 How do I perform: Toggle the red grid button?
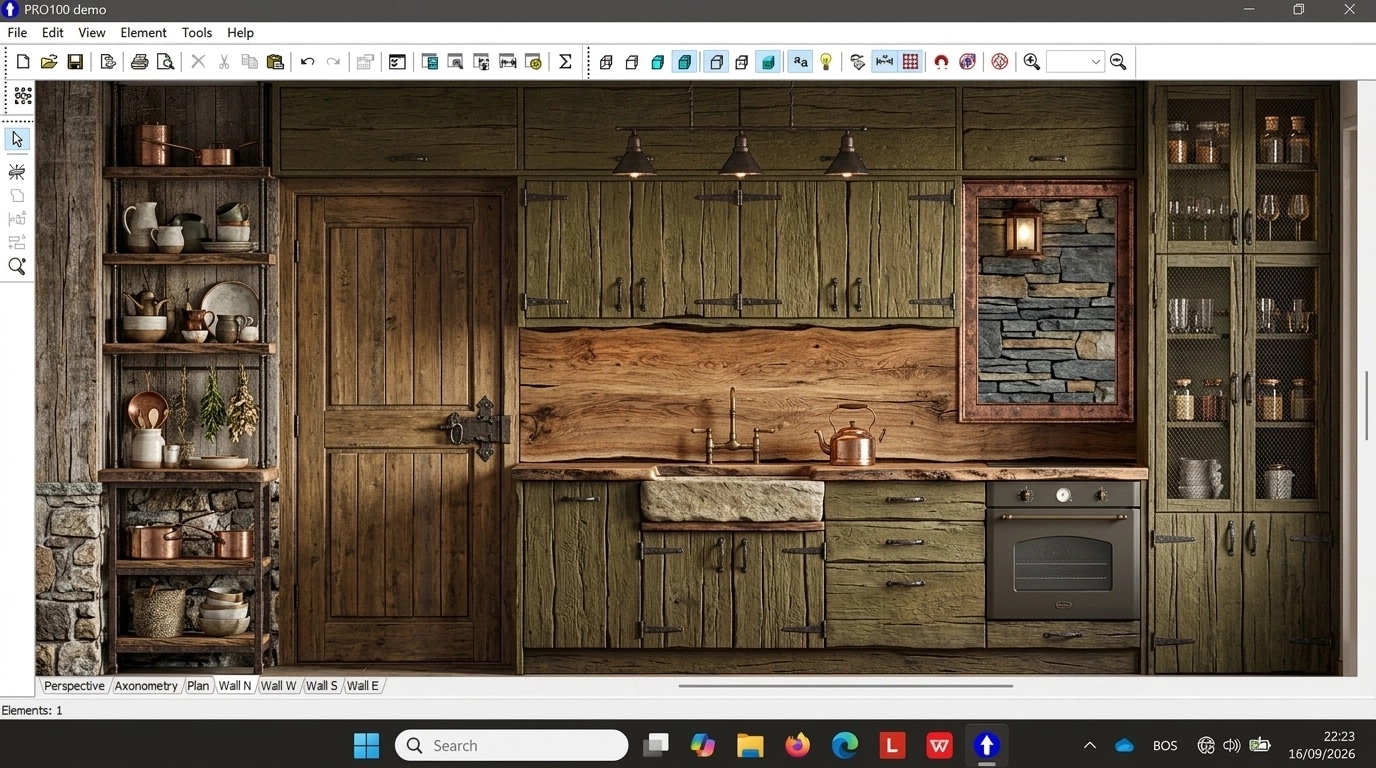click(x=910, y=62)
